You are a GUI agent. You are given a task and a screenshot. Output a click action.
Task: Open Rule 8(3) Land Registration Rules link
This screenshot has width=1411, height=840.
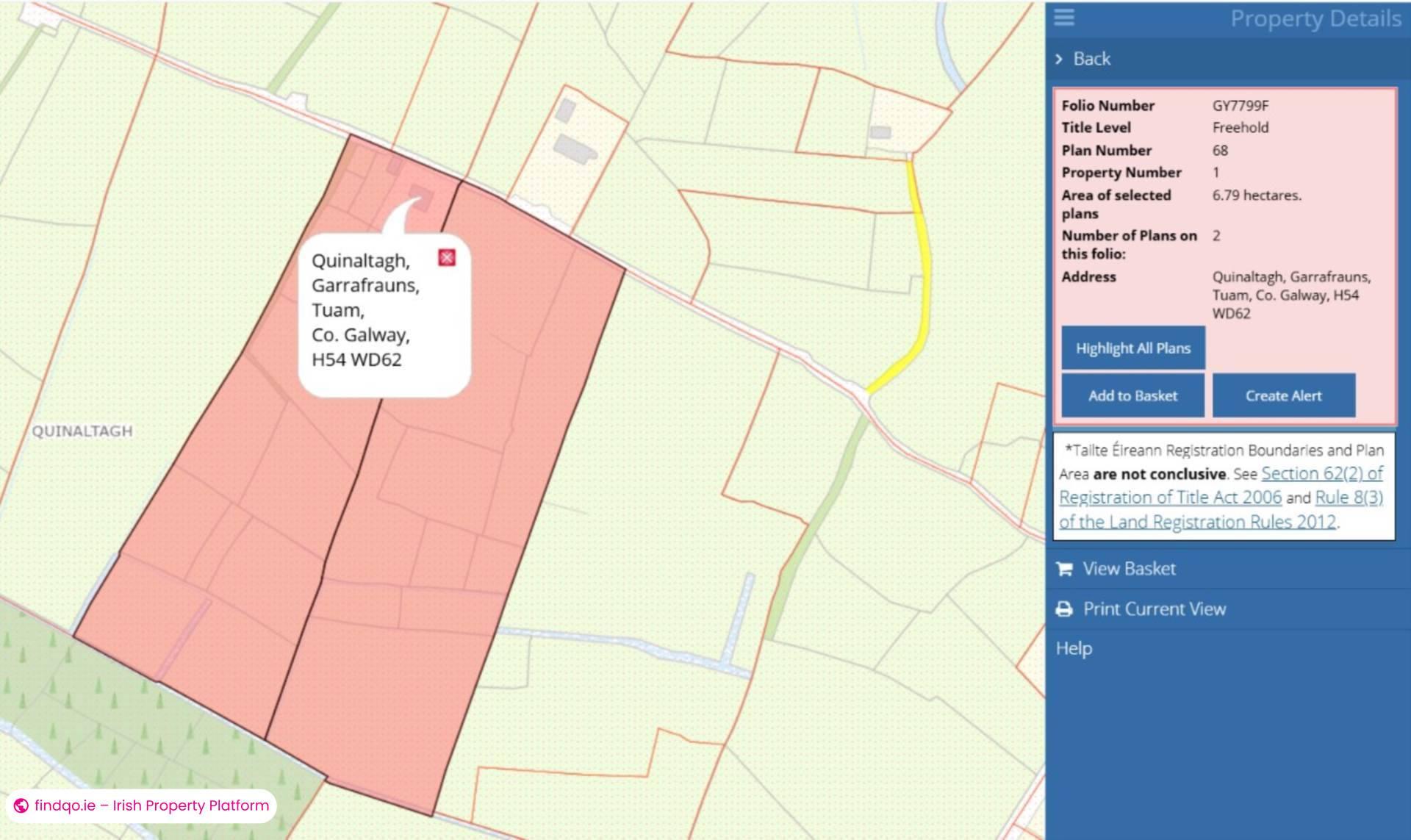click(1221, 509)
